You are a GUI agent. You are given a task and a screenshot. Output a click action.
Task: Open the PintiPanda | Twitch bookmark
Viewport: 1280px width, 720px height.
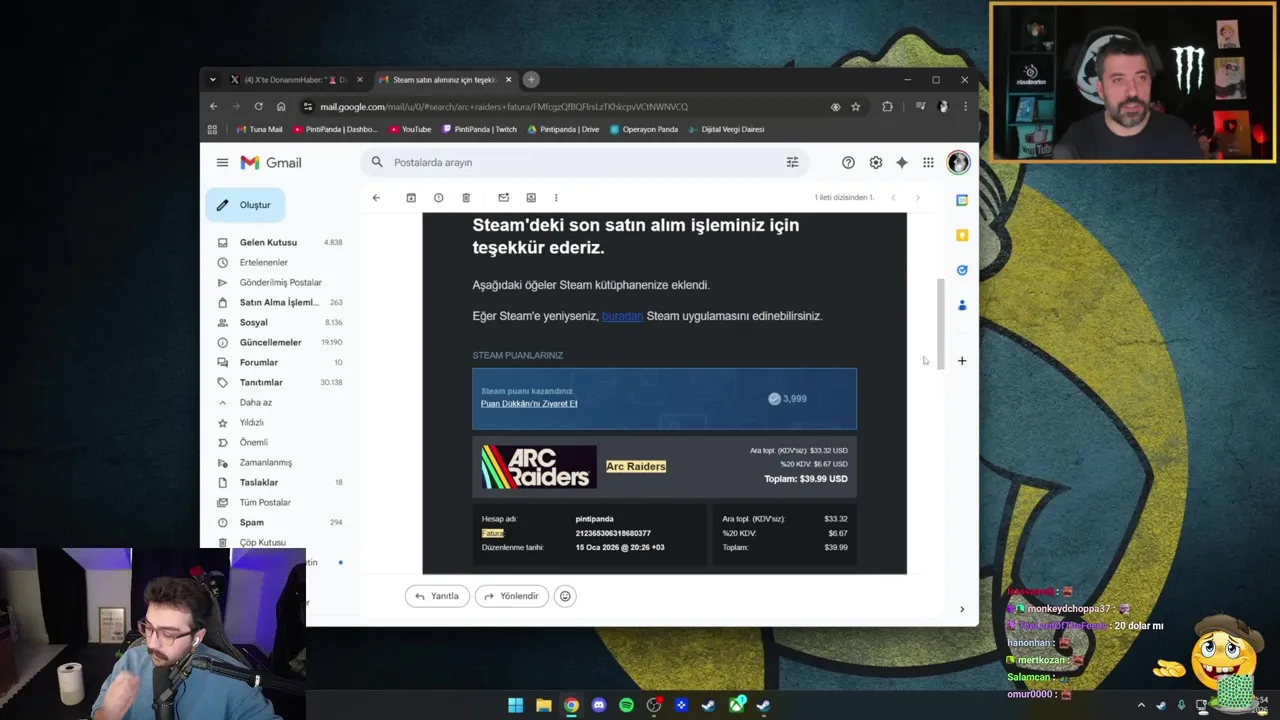479,129
